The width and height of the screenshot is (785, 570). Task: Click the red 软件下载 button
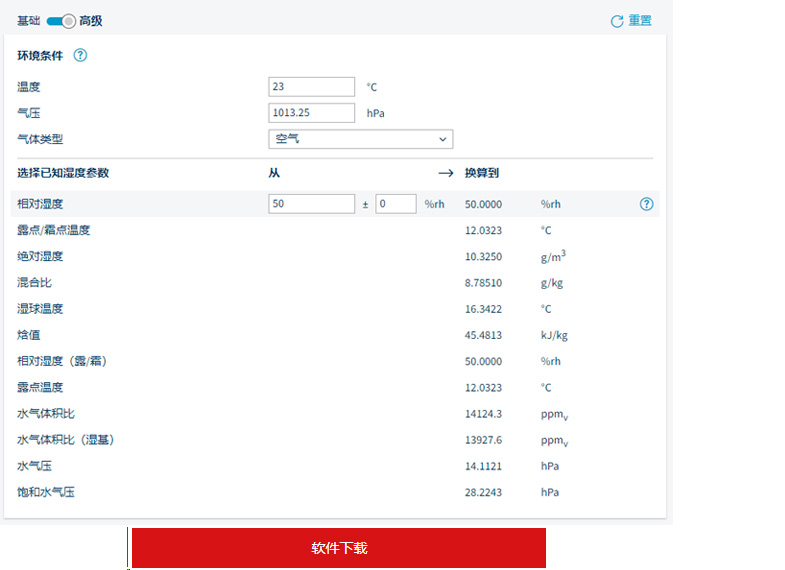point(339,548)
